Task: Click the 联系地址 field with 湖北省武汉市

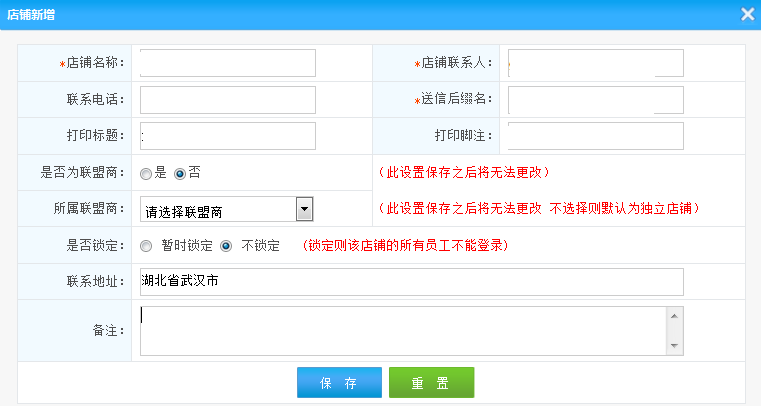Action: [x=411, y=282]
